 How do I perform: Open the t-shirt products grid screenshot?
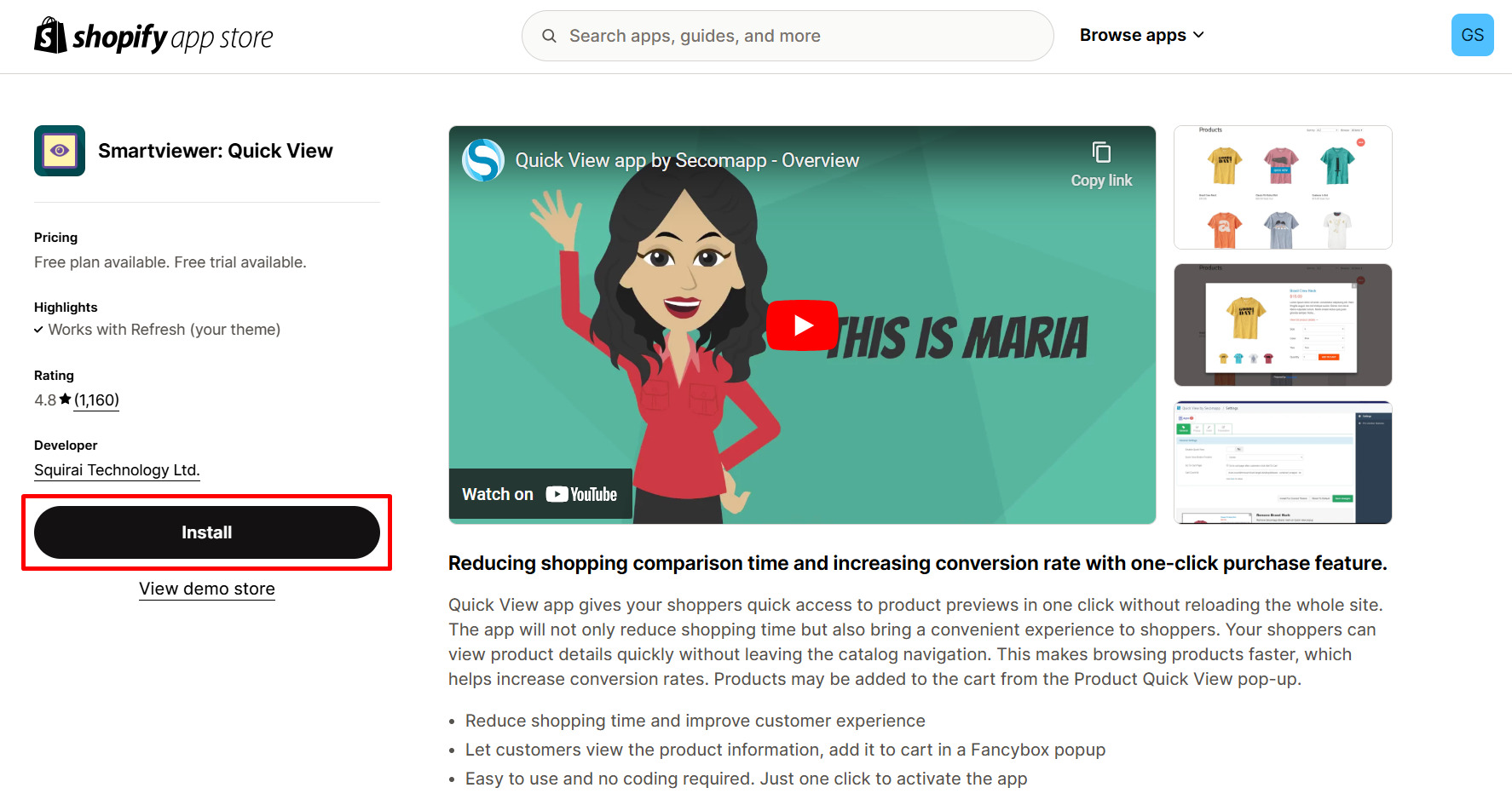[1283, 187]
